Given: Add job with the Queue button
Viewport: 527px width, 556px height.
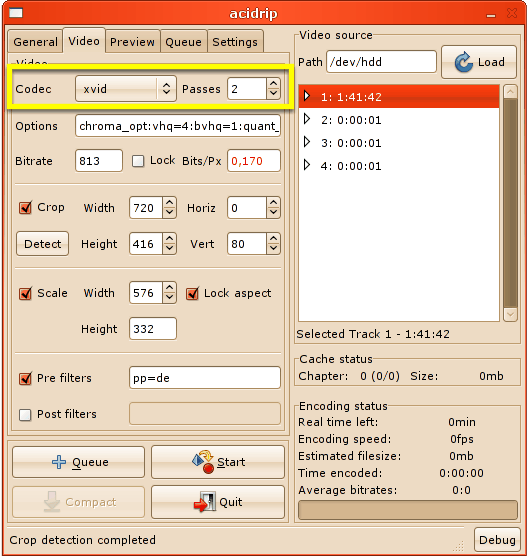Looking at the screenshot, I should coord(79,462).
